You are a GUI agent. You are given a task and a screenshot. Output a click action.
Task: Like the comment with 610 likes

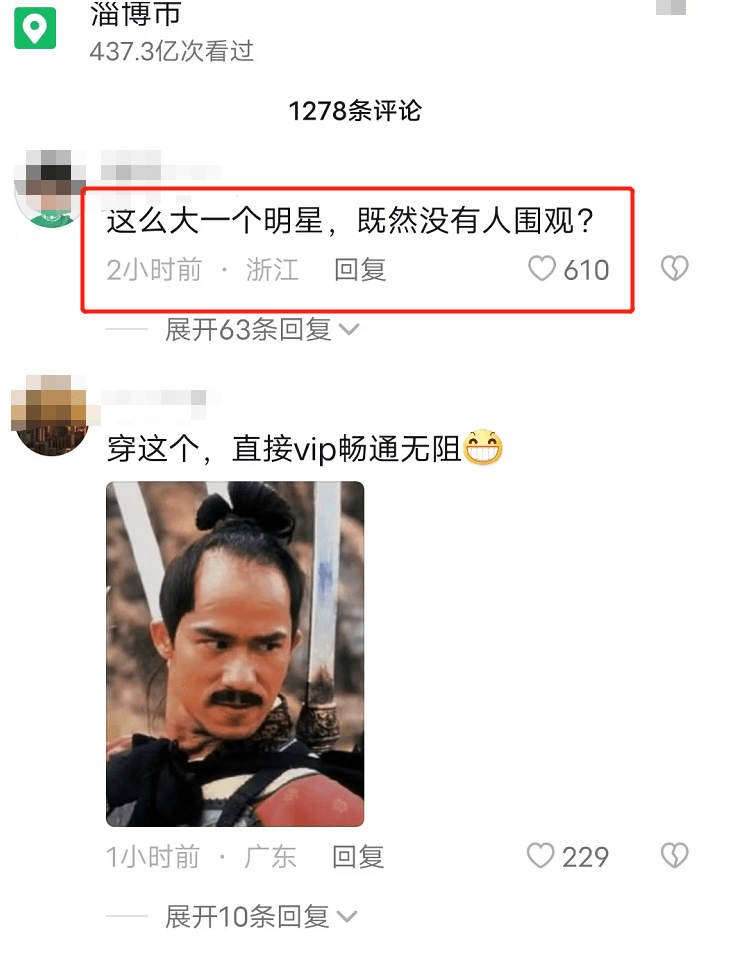(x=541, y=269)
